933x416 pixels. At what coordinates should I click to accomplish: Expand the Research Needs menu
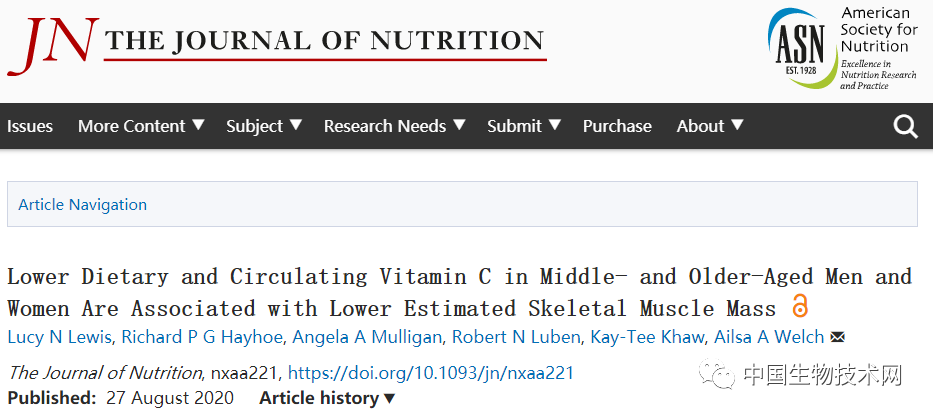click(394, 126)
